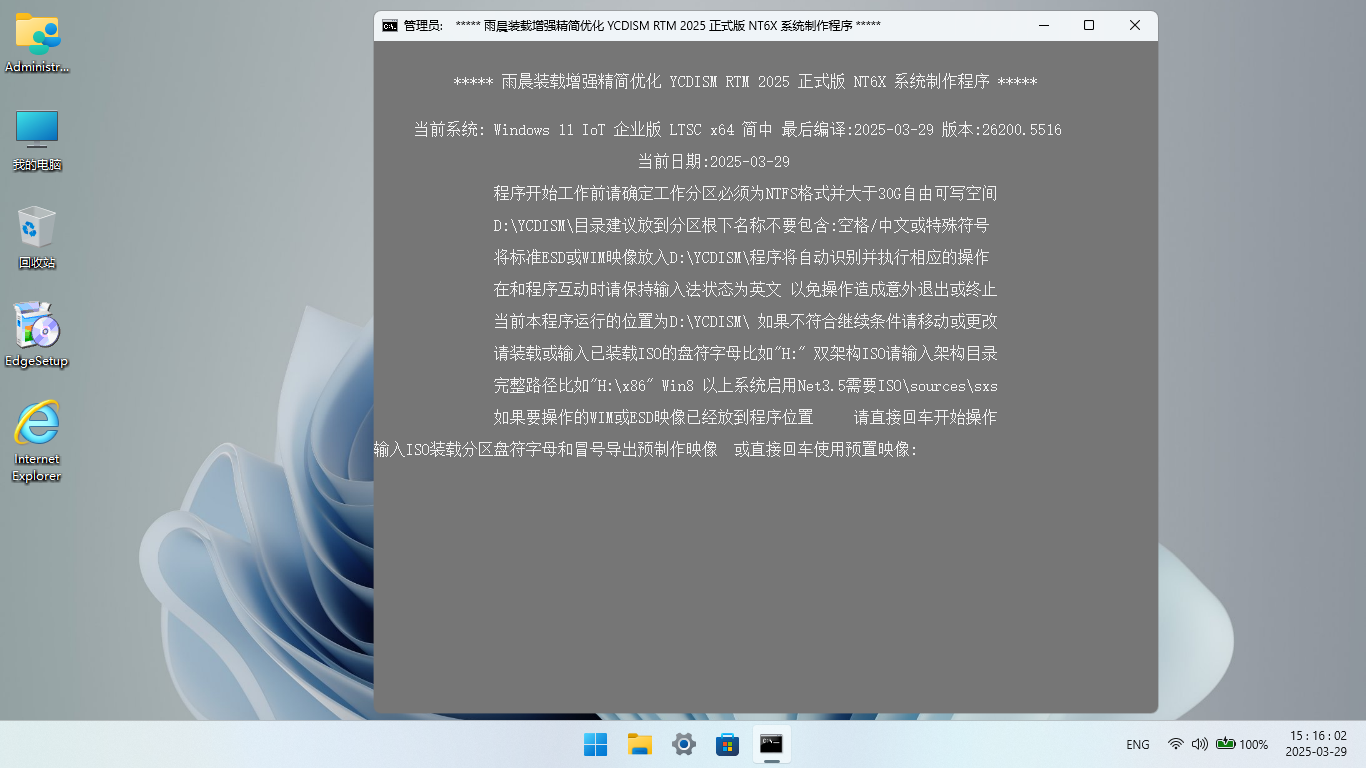Click the line mentioning Net3.5需要ISO\sources\sxs
The image size is (1366, 768).
745,386
